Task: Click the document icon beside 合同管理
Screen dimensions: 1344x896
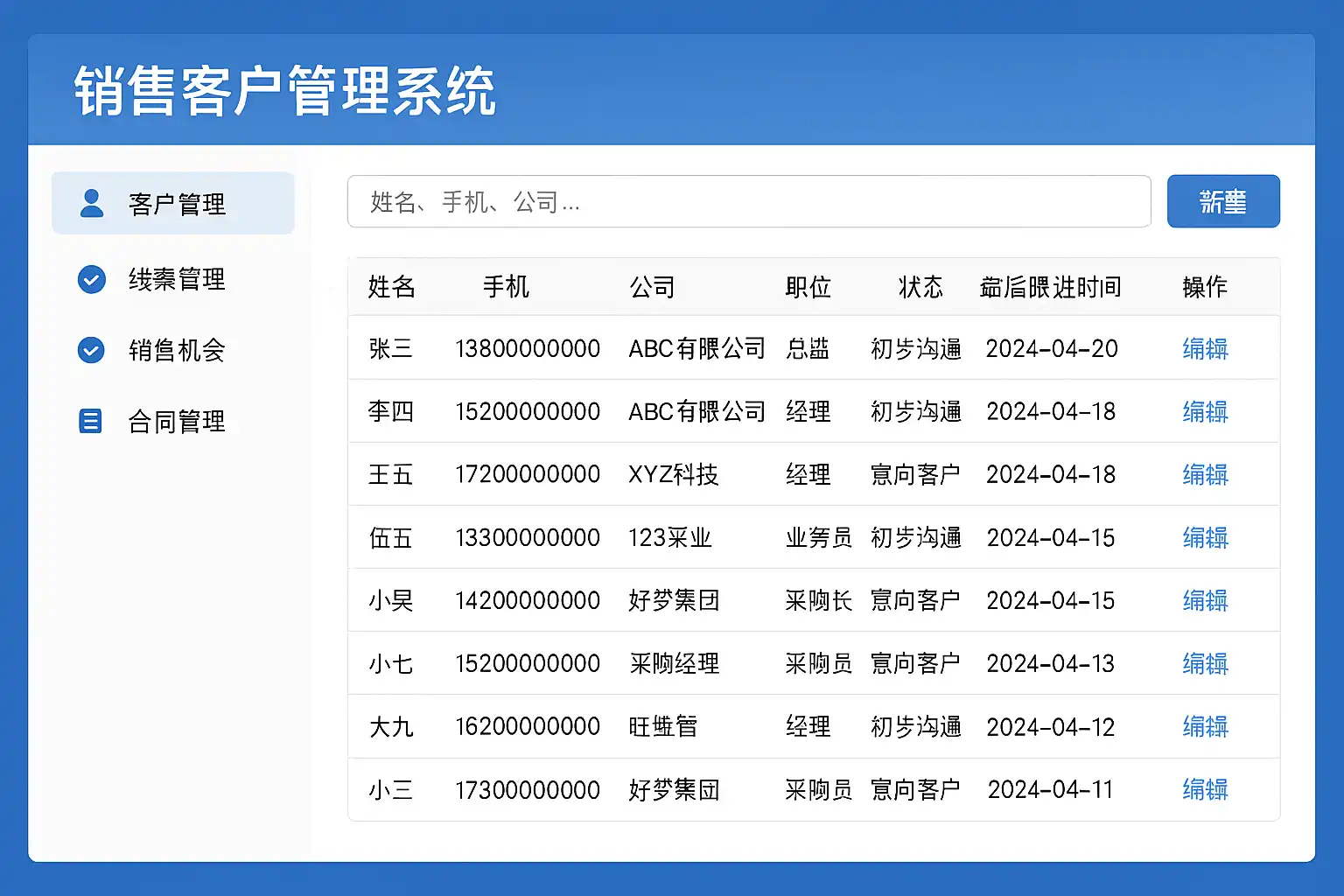Action: [x=90, y=421]
